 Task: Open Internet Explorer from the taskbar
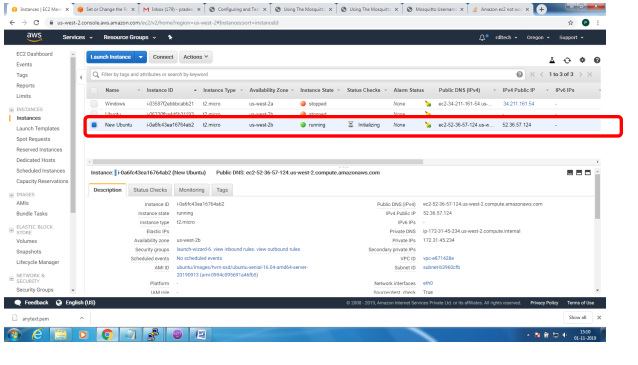coord(37,334)
